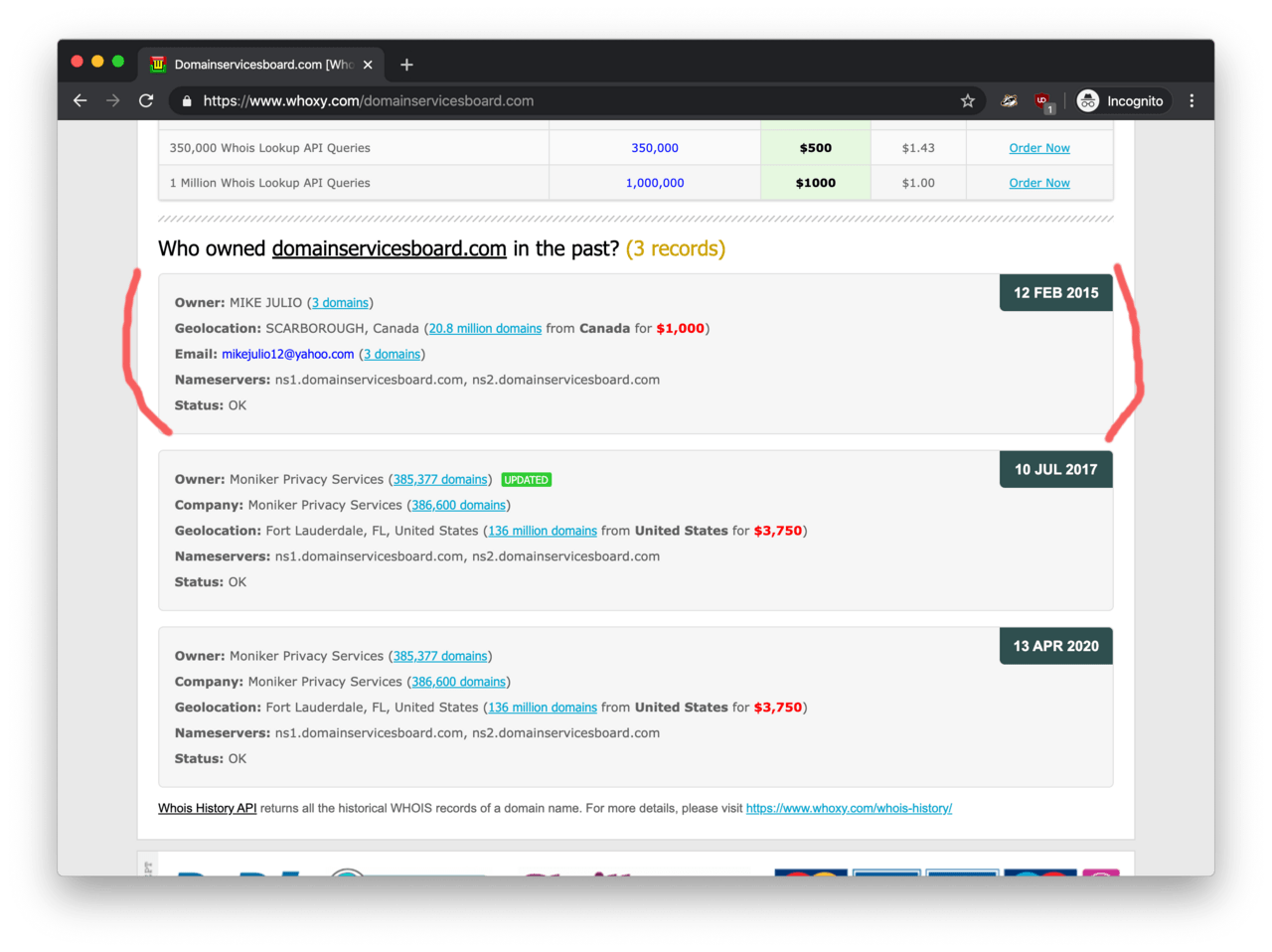The width and height of the screenshot is (1272, 952).
Task: Open 386,600 domains link in 2020 record
Action: (458, 683)
